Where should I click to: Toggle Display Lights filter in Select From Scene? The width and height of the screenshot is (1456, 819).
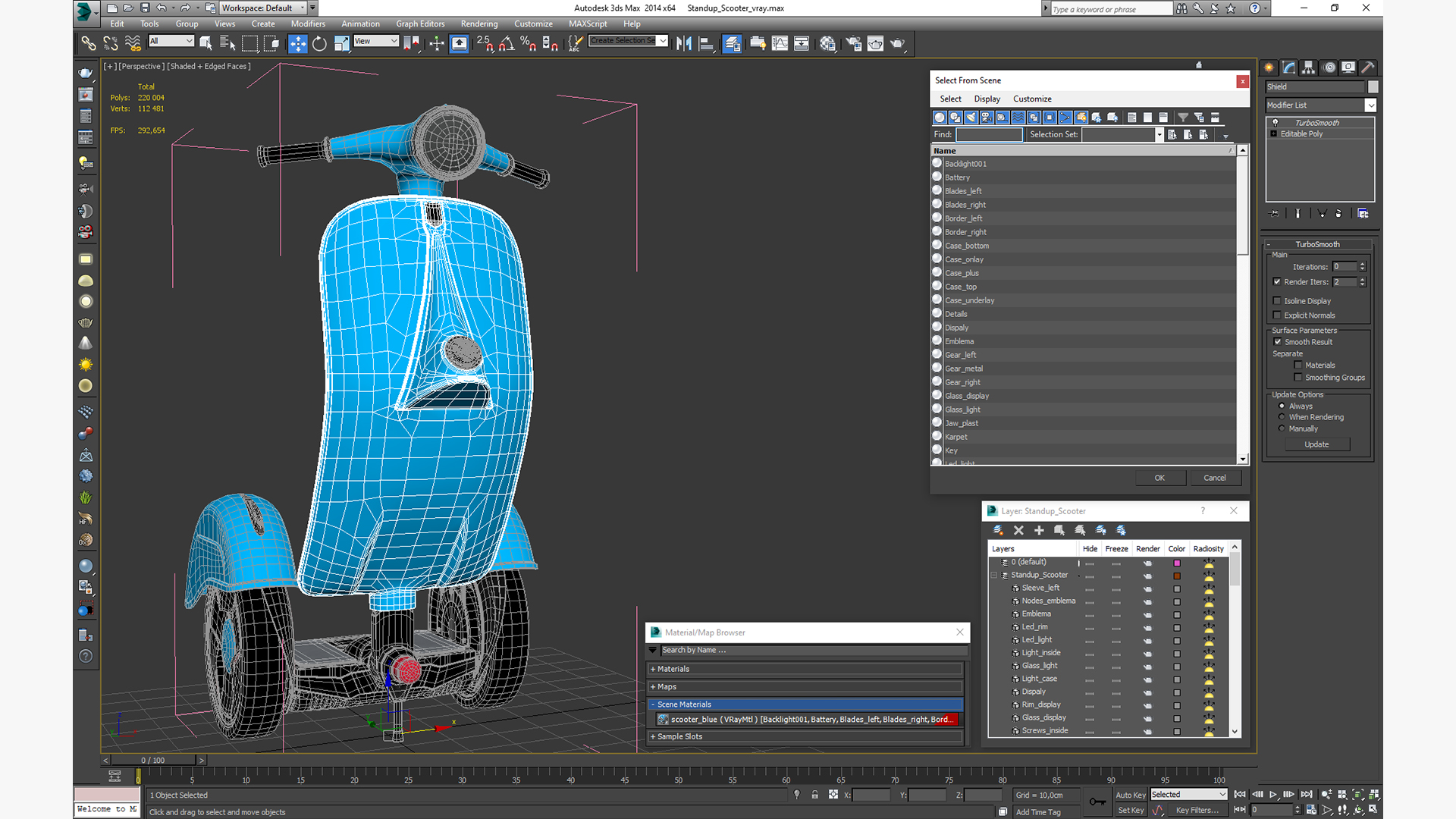coord(971,118)
